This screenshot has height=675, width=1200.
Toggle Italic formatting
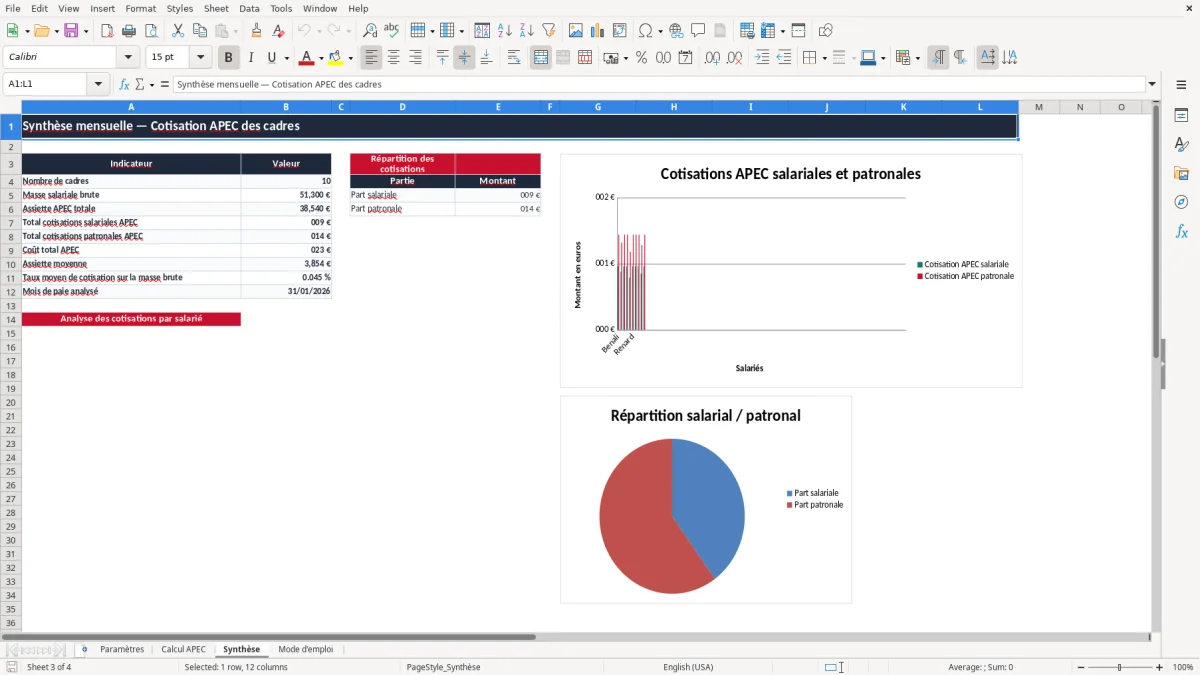(251, 58)
